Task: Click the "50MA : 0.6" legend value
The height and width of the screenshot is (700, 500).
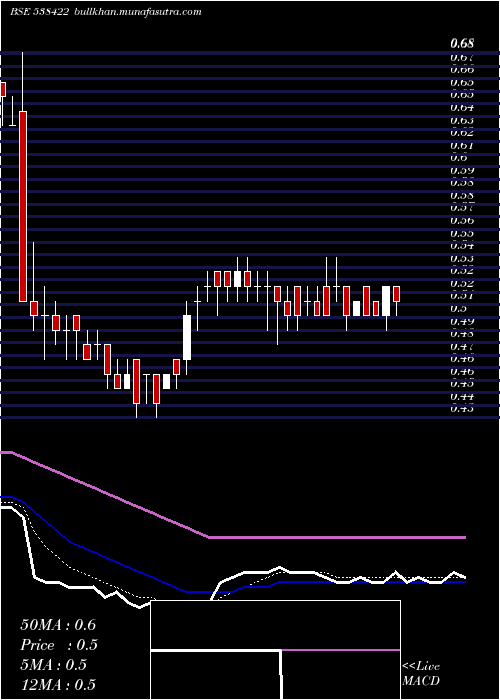Action: [58, 625]
